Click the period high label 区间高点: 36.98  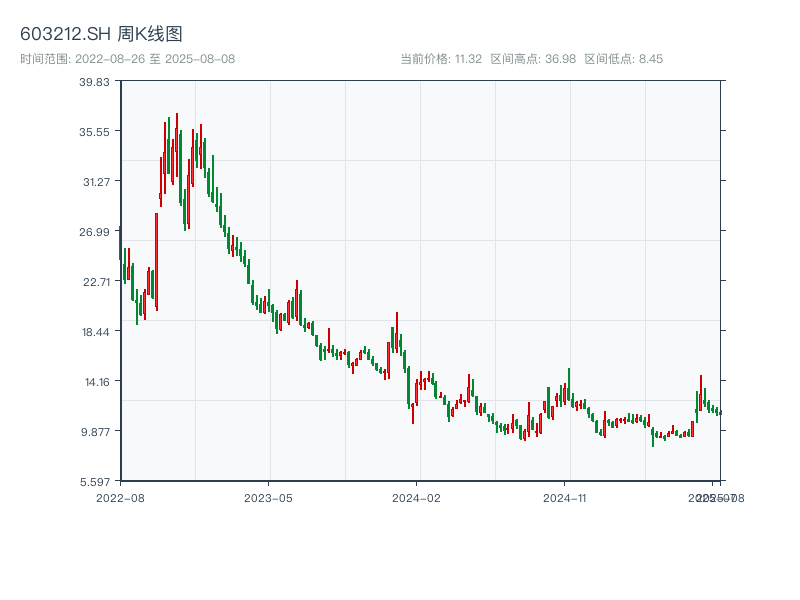[x=533, y=59]
